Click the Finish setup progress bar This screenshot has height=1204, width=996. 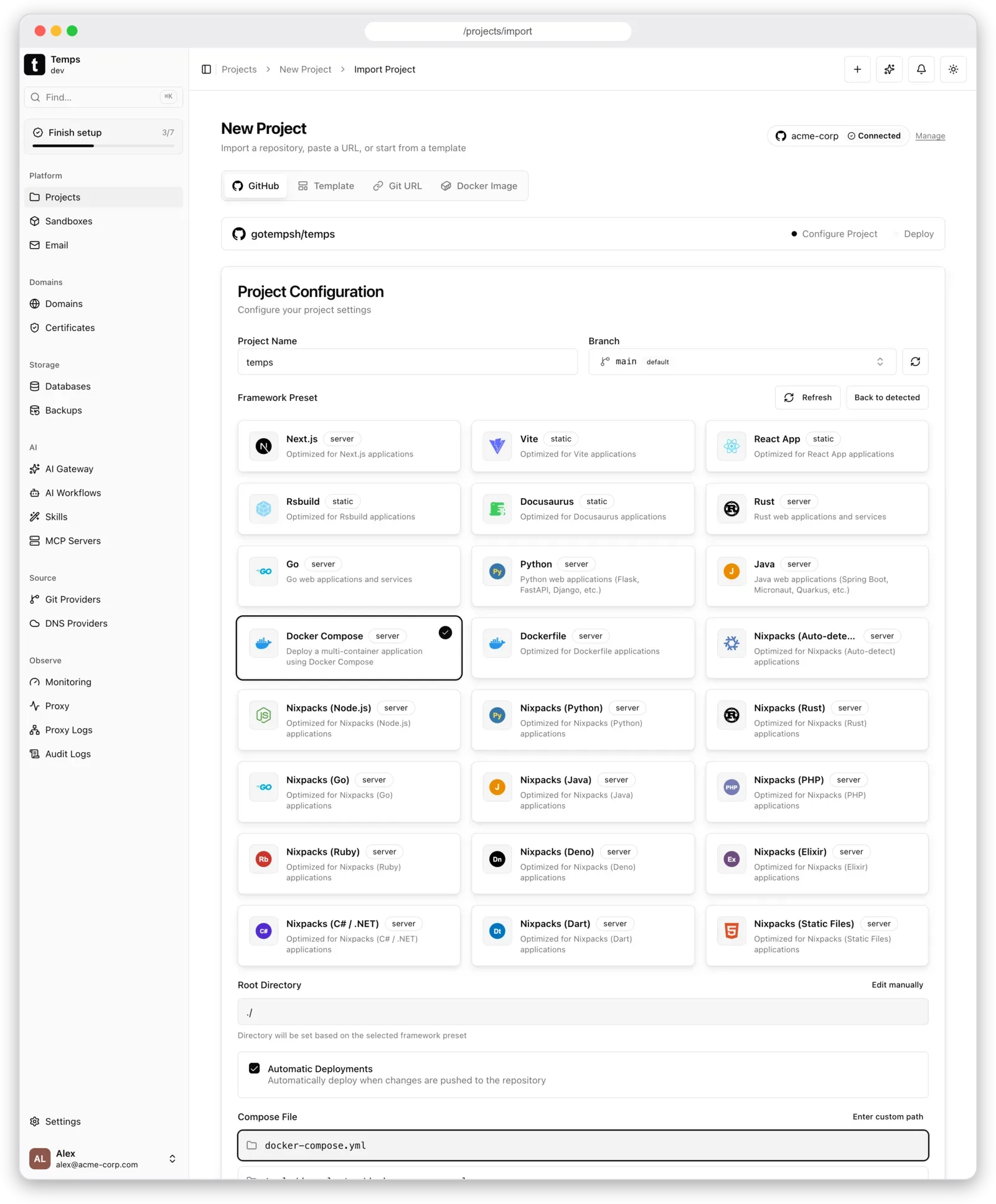103,146
